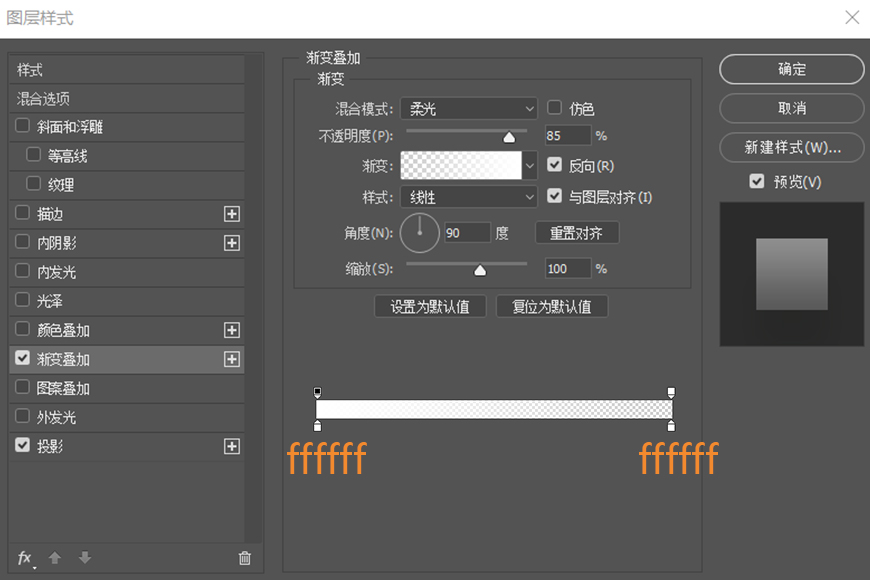
Task: Click the 重置对齐 button
Action: coord(577,232)
